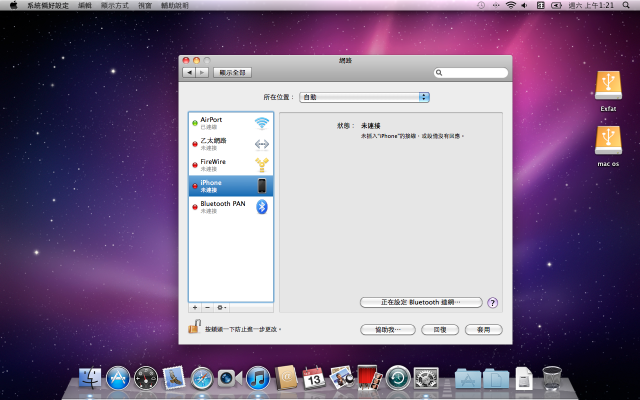Open iChat camera app from the Dock
640x400 pixels.
pyautogui.click(x=230, y=378)
